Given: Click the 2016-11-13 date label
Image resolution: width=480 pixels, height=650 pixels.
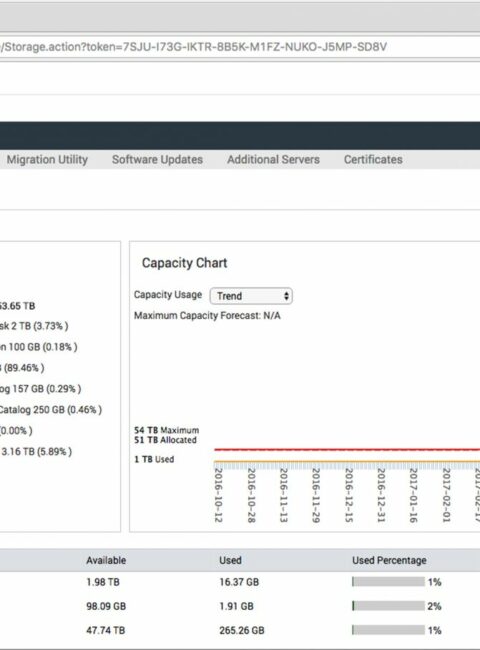Looking at the screenshot, I should point(283,495).
